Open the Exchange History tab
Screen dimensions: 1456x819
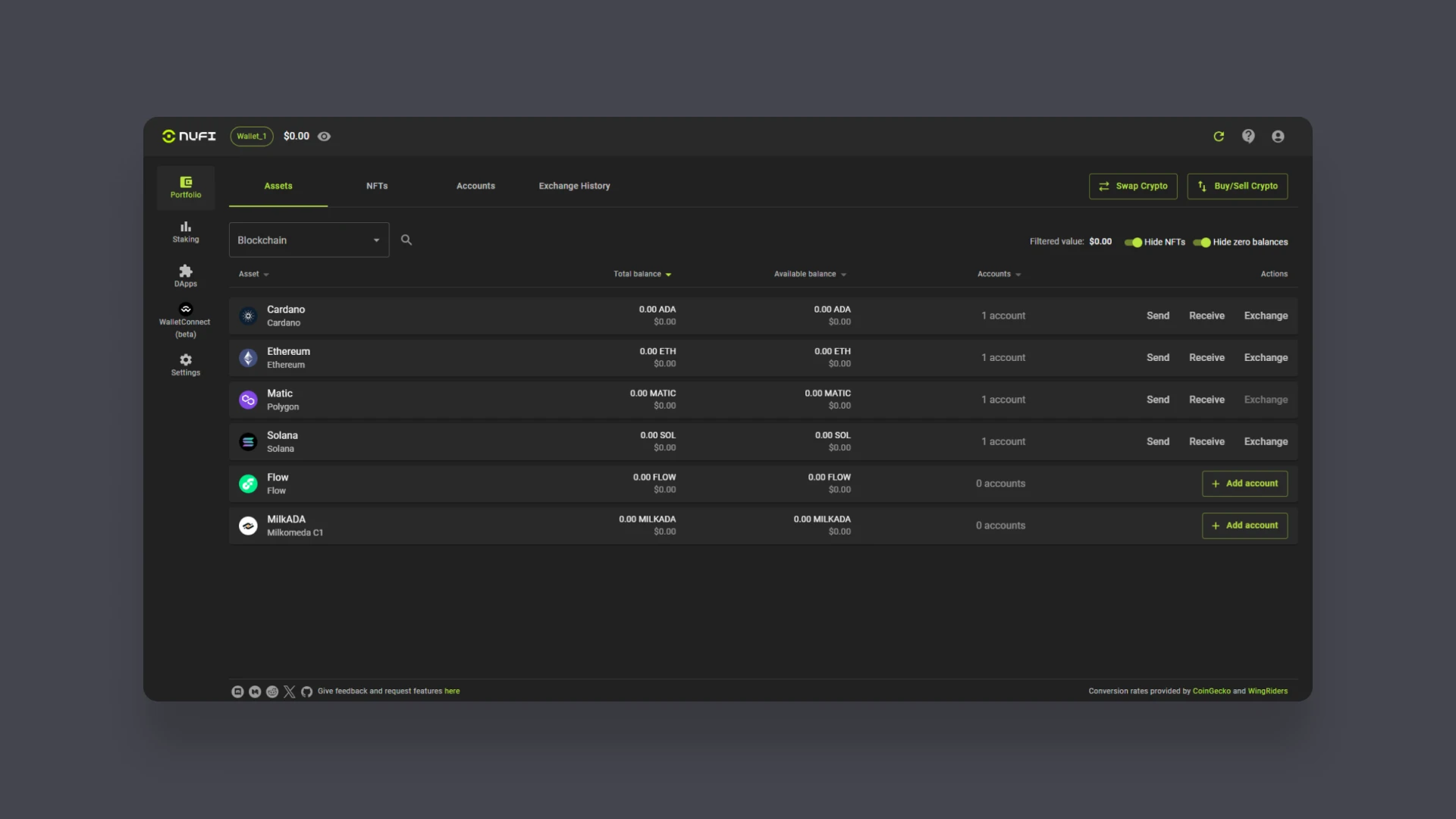click(574, 186)
